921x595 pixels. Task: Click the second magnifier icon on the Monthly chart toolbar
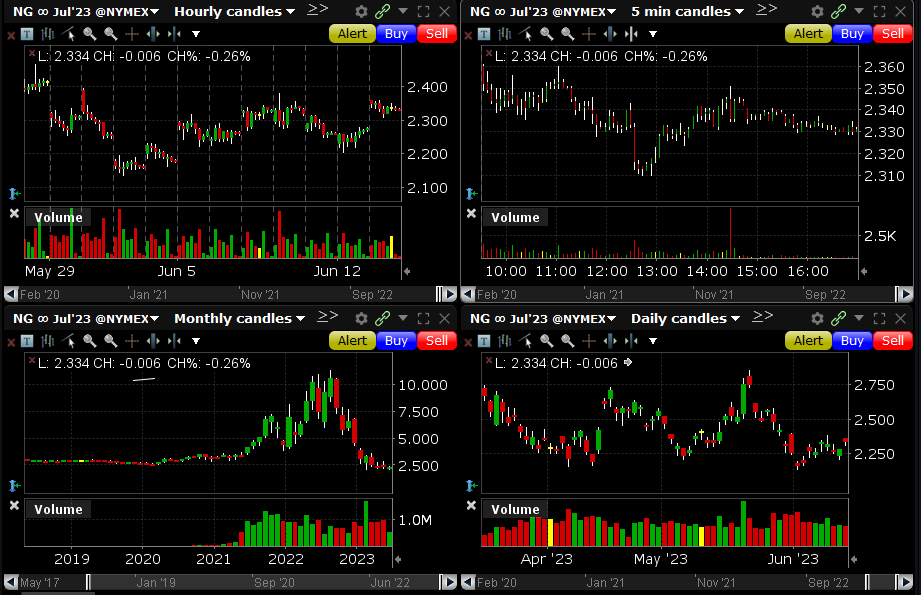point(110,340)
